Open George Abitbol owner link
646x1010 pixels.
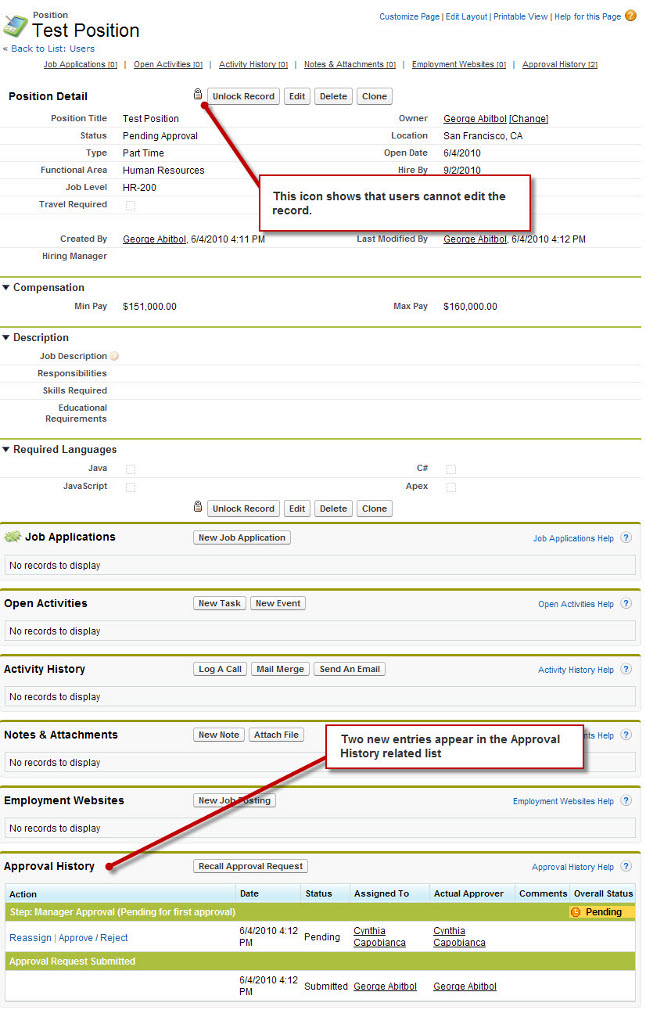[x=475, y=119]
